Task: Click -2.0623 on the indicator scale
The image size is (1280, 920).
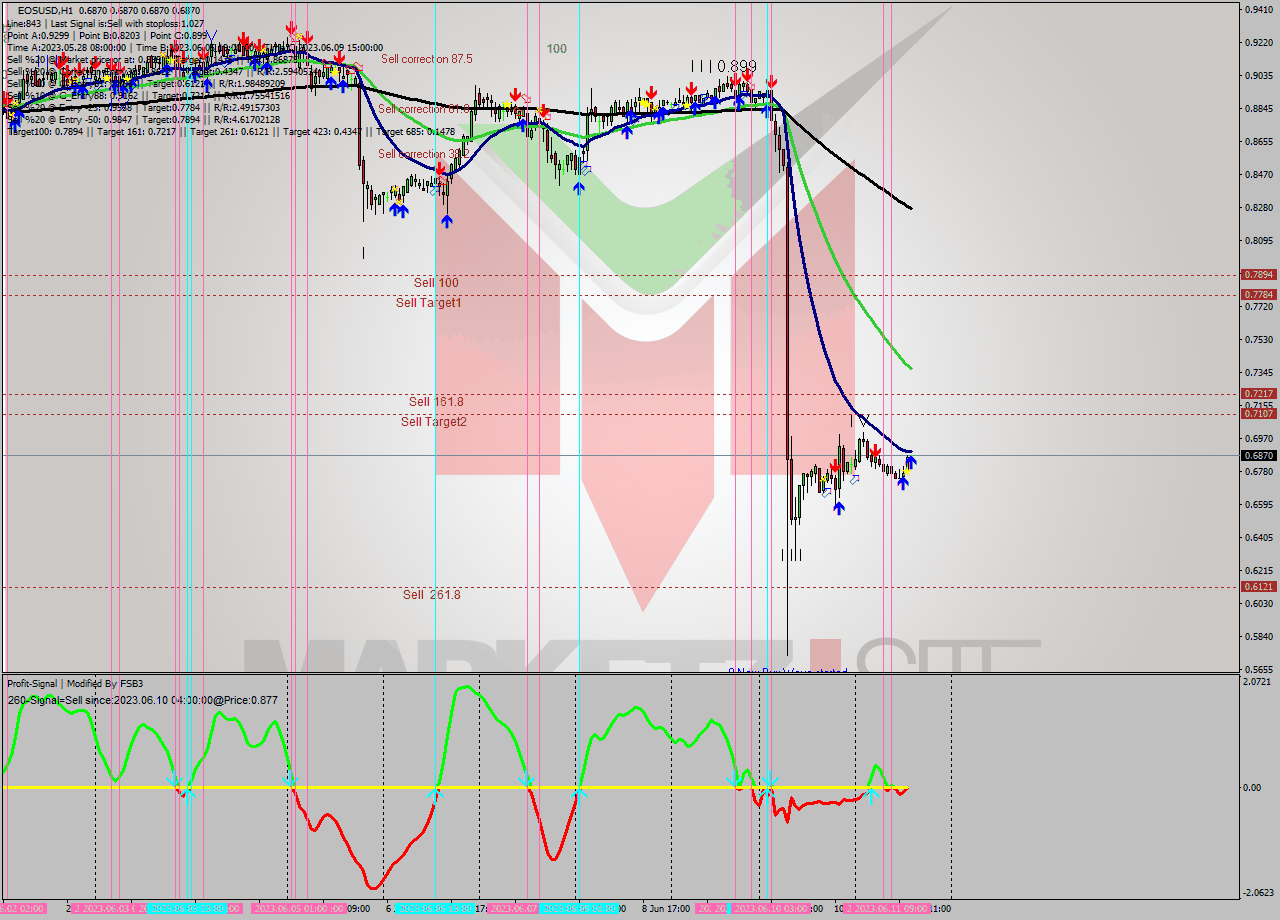Action: point(1258,892)
